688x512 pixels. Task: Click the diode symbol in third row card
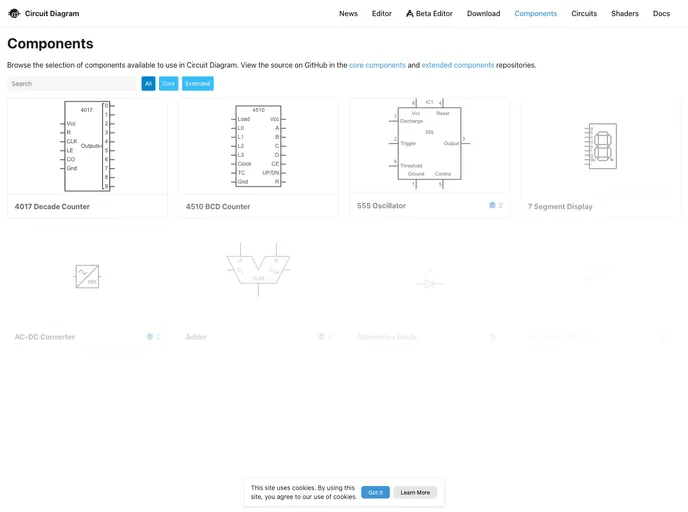point(429,283)
